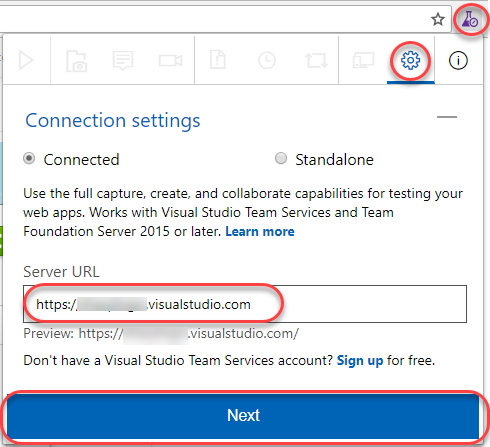This screenshot has height=447, width=490.
Task: Create a bug with the exclamation document icon
Action: [x=218, y=60]
